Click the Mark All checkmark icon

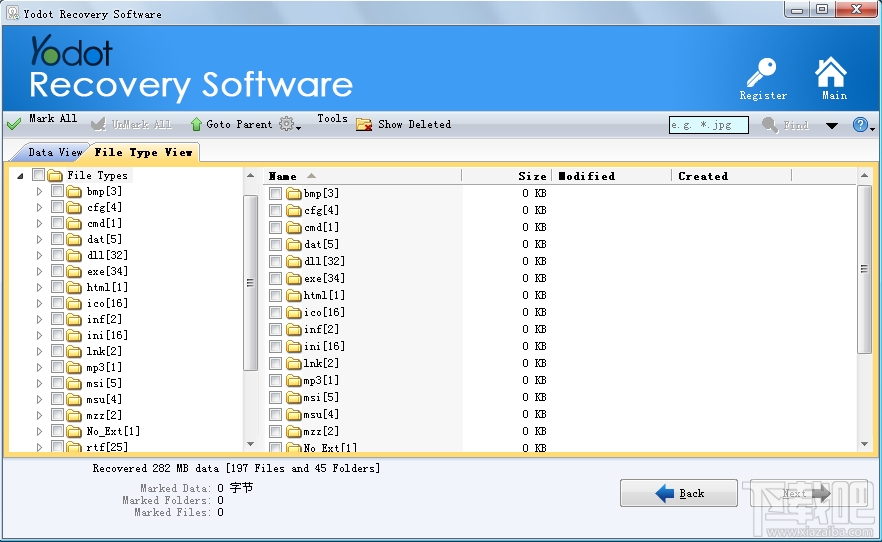[x=14, y=124]
